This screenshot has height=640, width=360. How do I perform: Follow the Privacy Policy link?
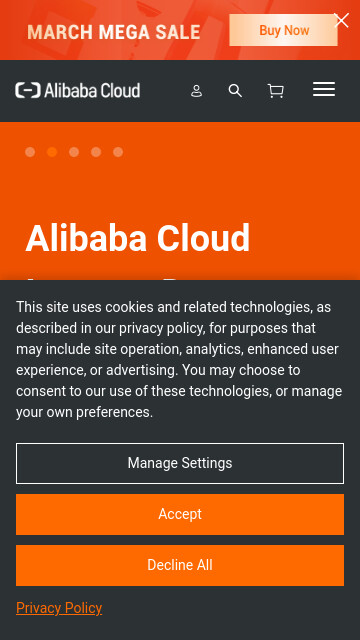pos(59,608)
